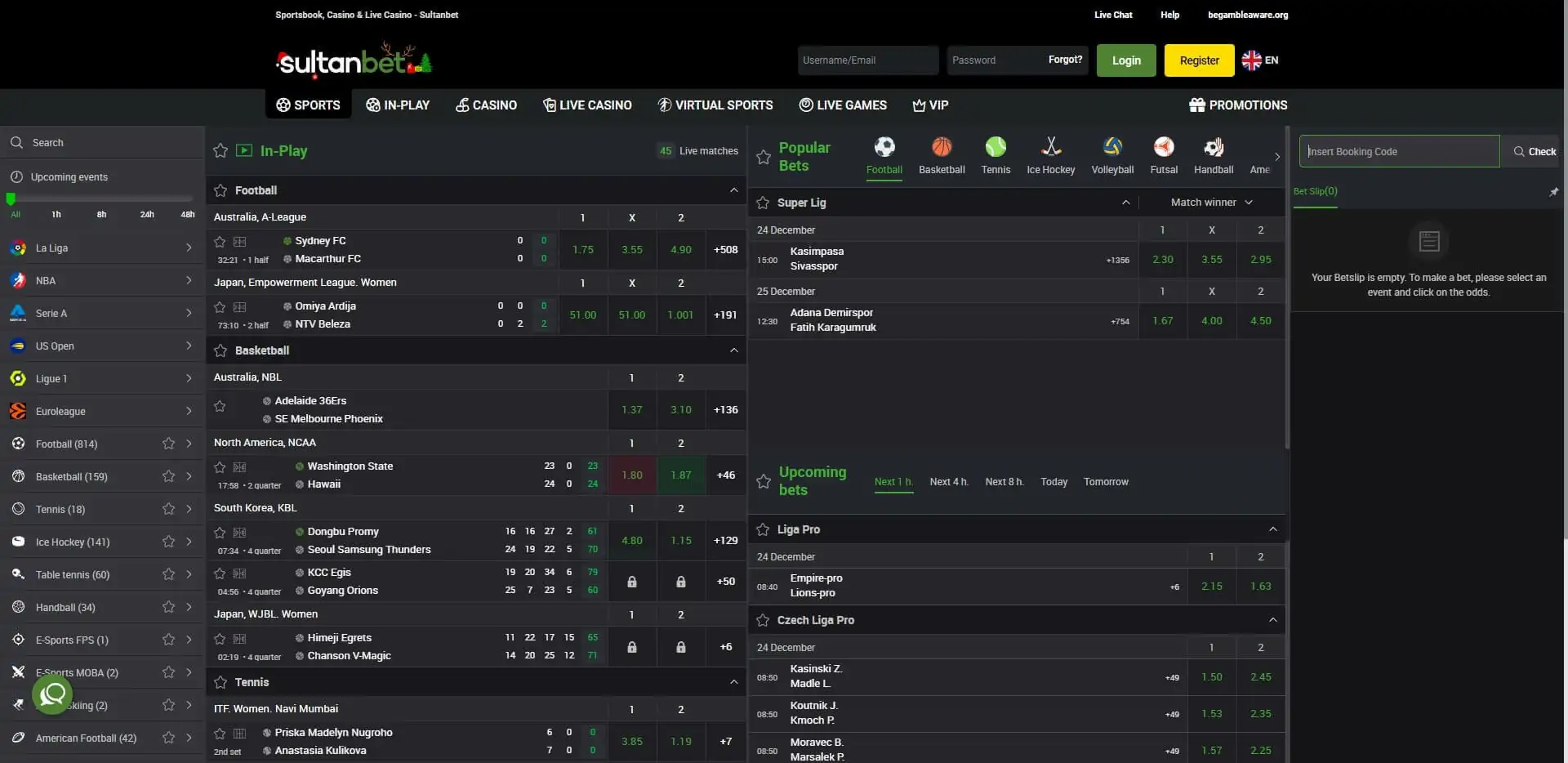Viewport: 1568px width, 763px height.
Task: Select the Tennis sport icon in Popular Bets
Action: pyautogui.click(x=996, y=148)
